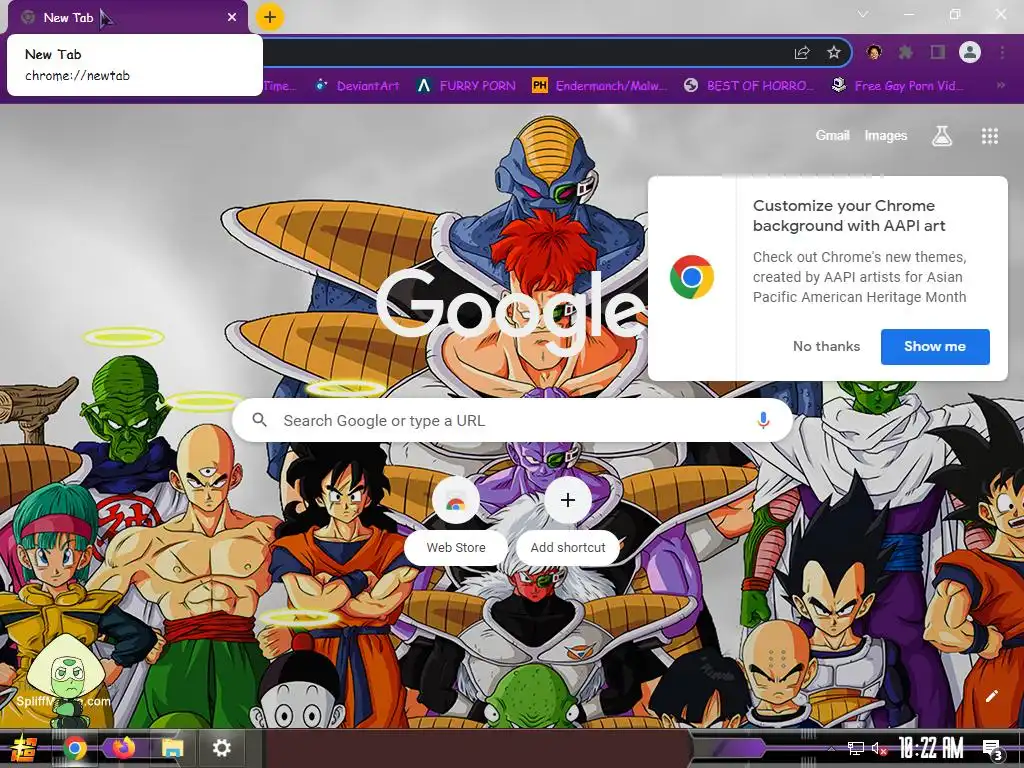Image resolution: width=1024 pixels, height=768 pixels.
Task: Open the Google apps grid
Action: tap(989, 136)
